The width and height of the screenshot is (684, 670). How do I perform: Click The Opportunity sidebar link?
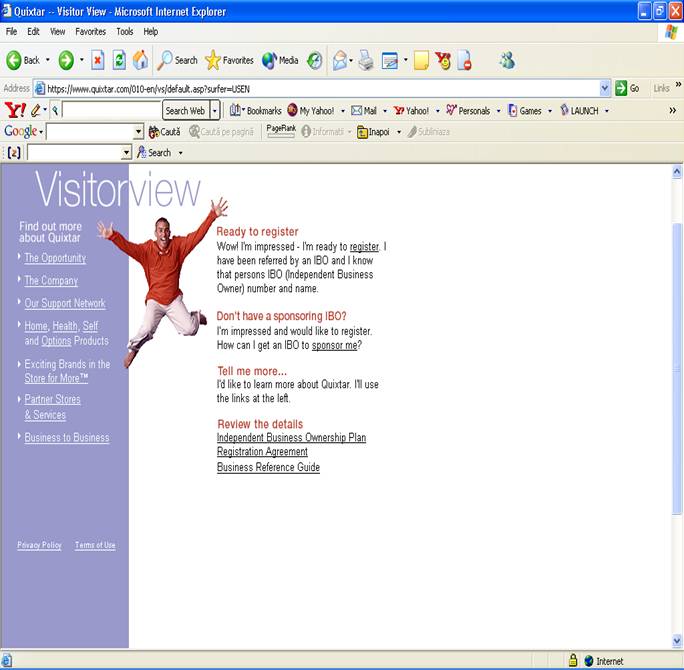55,258
